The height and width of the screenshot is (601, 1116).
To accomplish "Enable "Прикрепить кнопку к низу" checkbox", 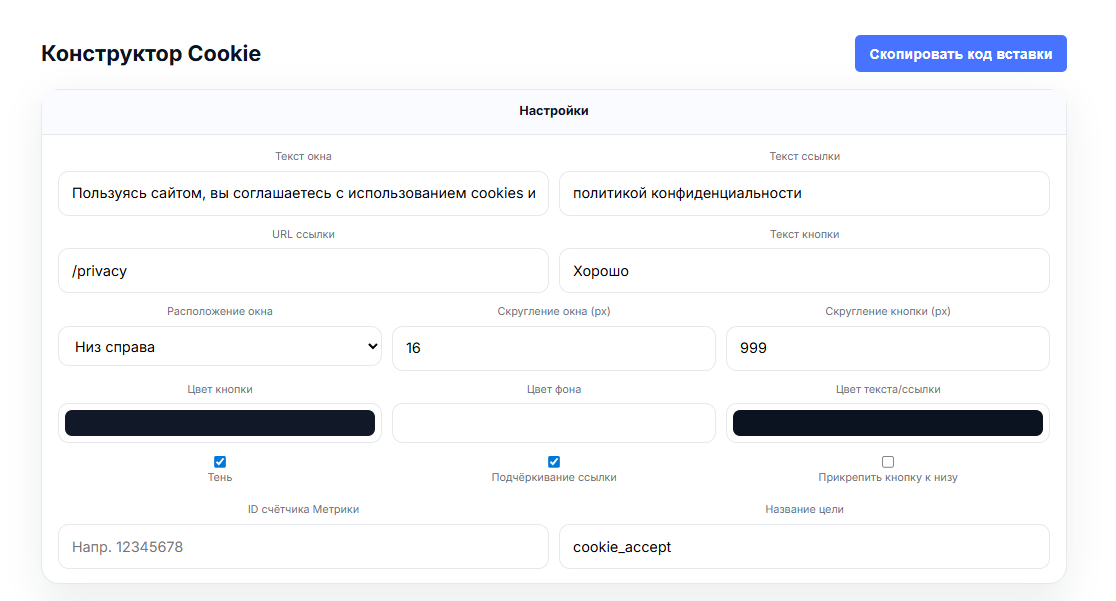I will 888,462.
